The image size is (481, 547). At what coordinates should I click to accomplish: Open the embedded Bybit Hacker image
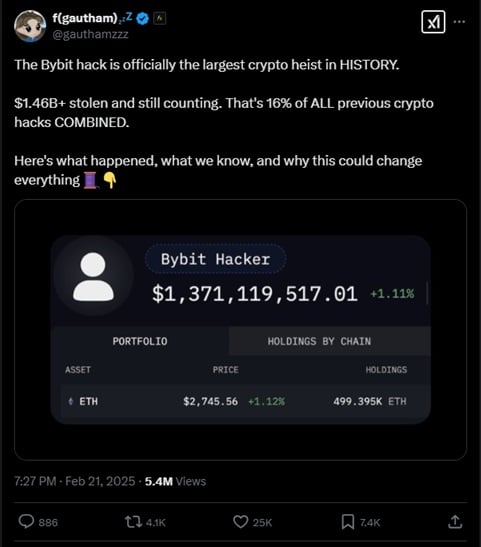[241, 330]
